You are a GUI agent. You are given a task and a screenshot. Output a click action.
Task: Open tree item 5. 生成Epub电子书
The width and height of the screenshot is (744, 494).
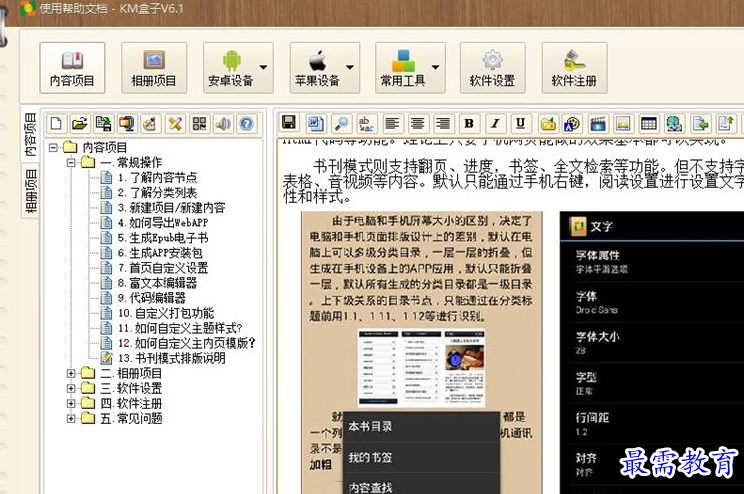pyautogui.click(x=162, y=238)
